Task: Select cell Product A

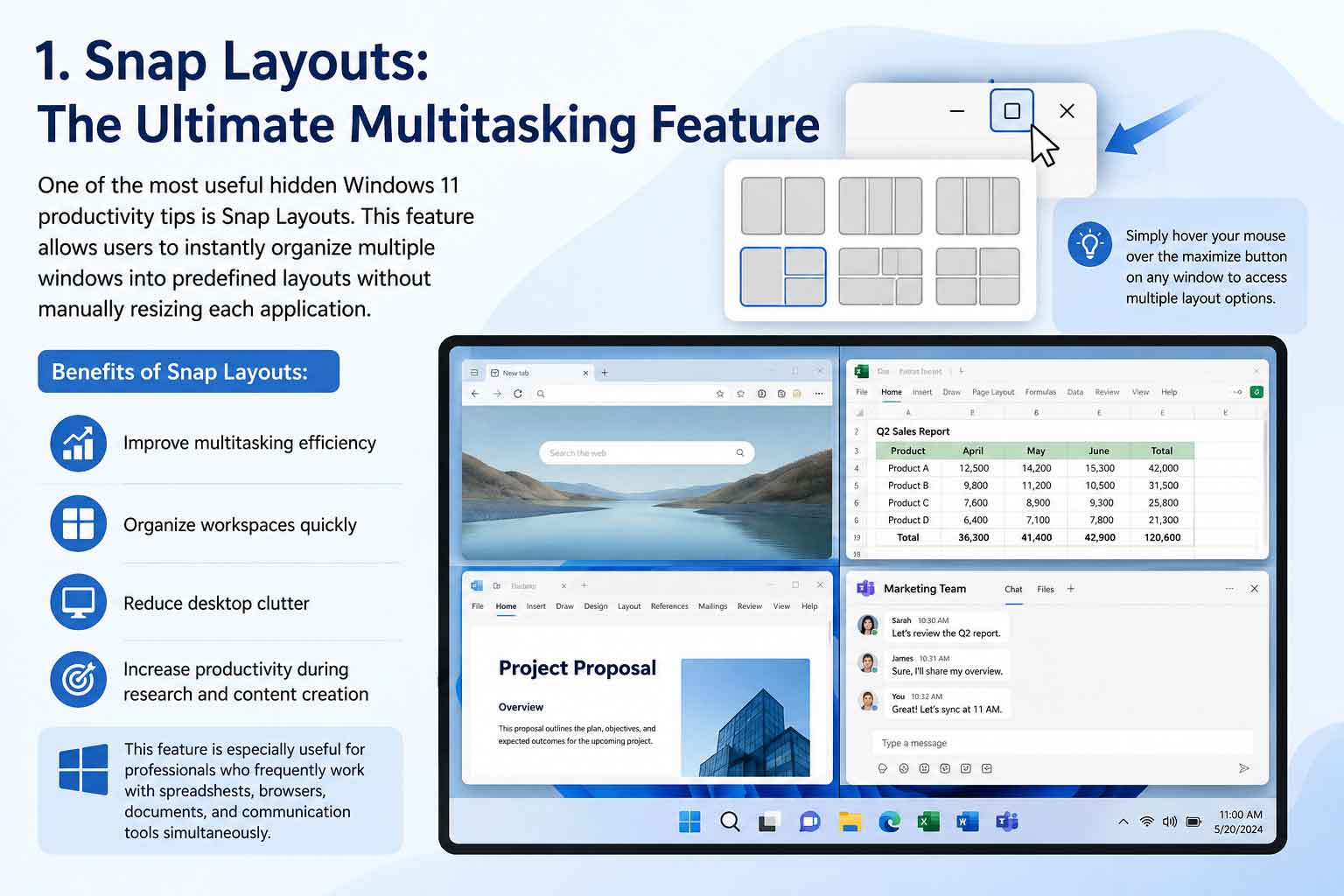Action: [x=908, y=468]
